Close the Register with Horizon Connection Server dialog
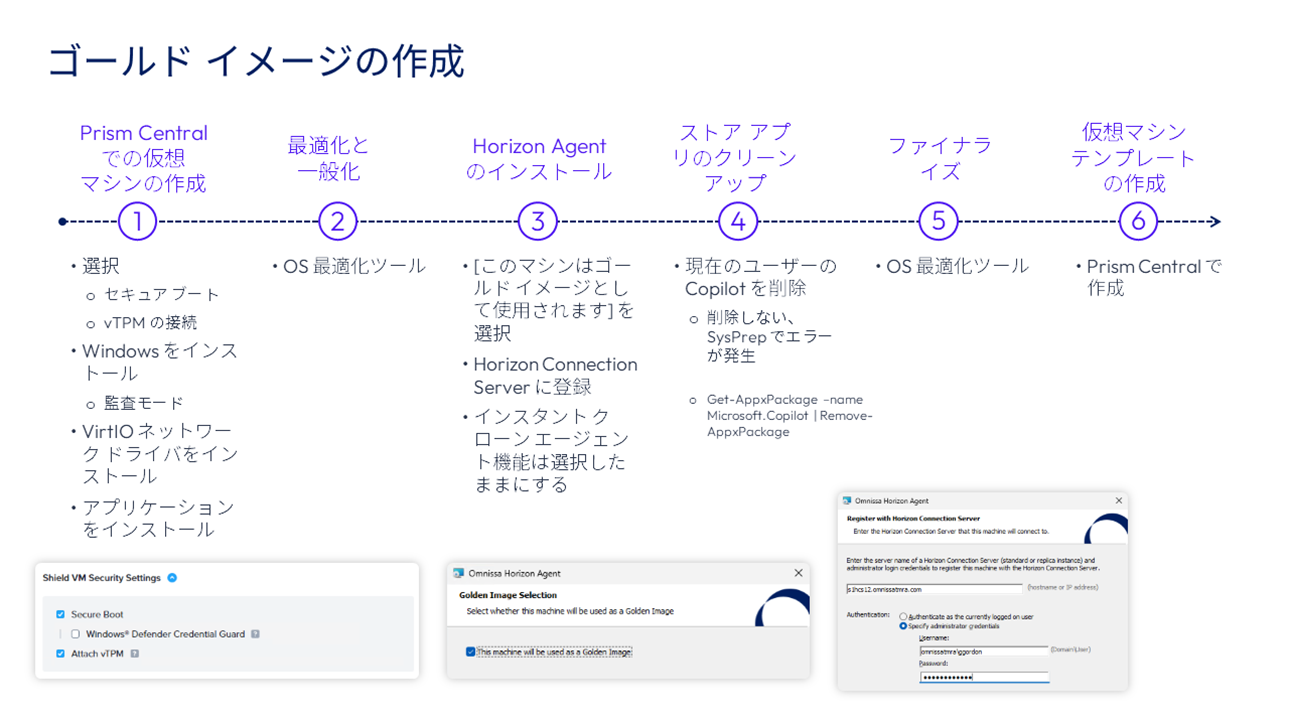This screenshot has width=1289, height=701. [1118, 501]
